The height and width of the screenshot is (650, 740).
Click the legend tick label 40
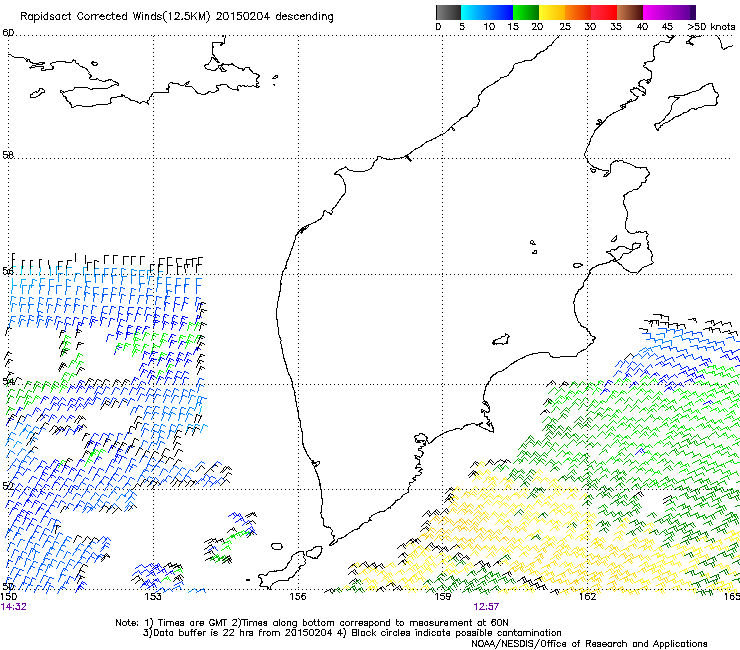642,26
